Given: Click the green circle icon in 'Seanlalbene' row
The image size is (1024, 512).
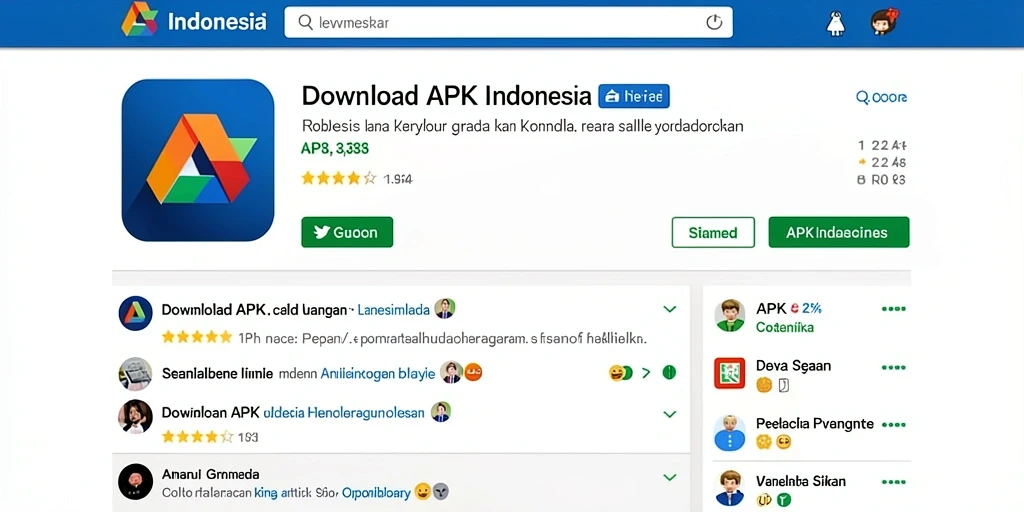Looking at the screenshot, I should 669,373.
